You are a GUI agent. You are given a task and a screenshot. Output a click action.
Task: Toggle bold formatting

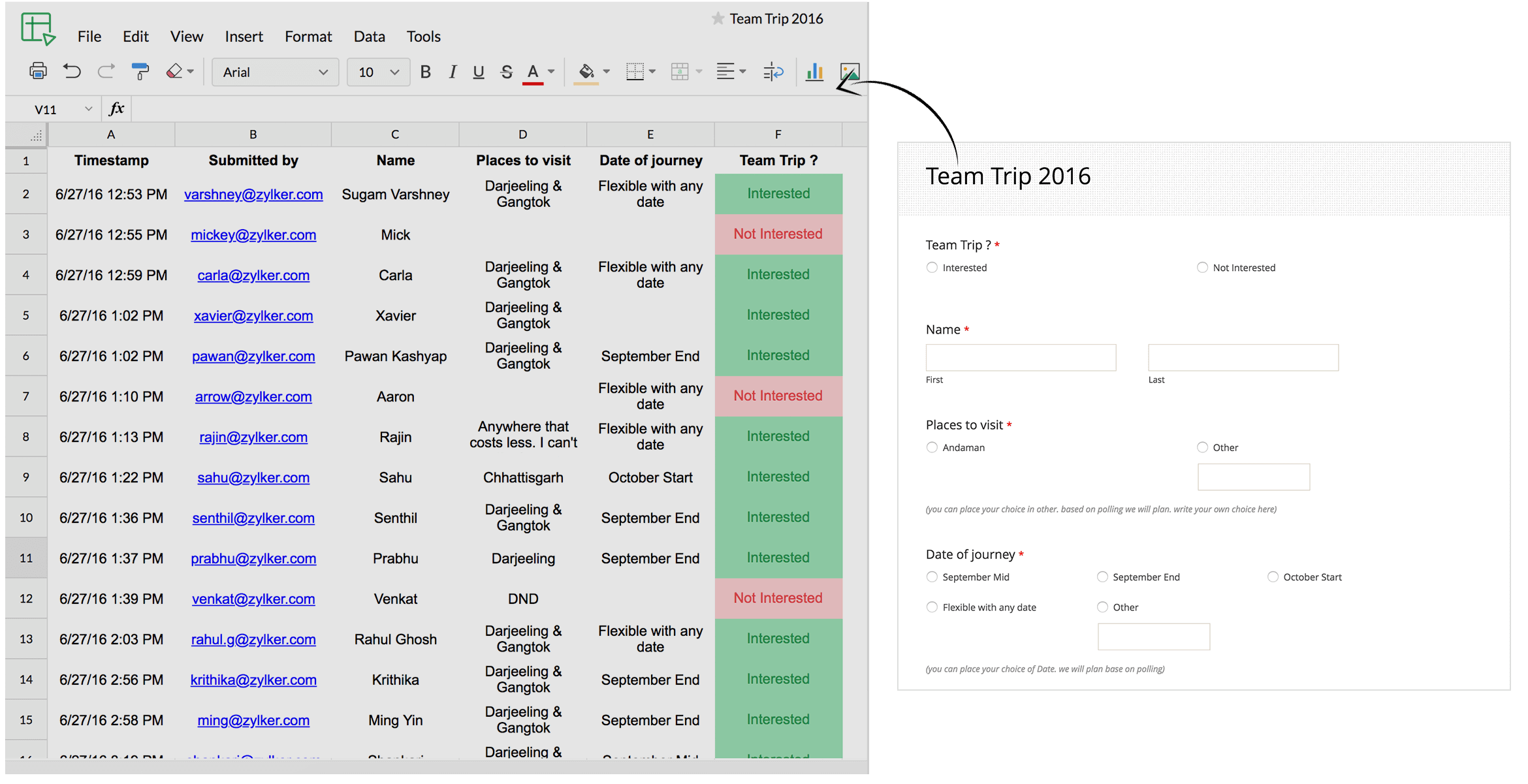[425, 72]
